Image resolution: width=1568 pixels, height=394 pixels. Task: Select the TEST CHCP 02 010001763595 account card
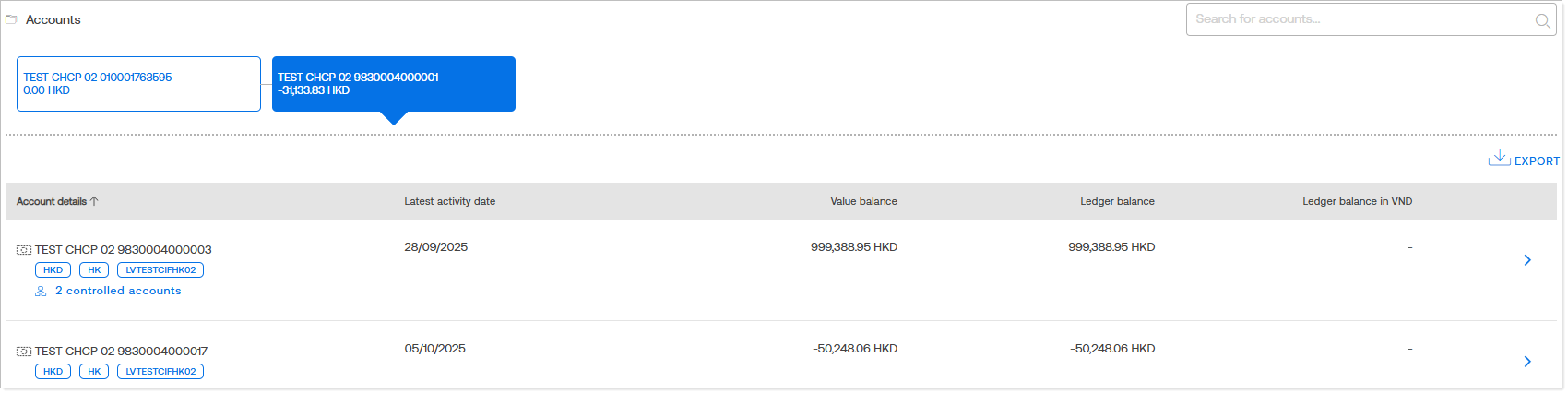pos(138,84)
